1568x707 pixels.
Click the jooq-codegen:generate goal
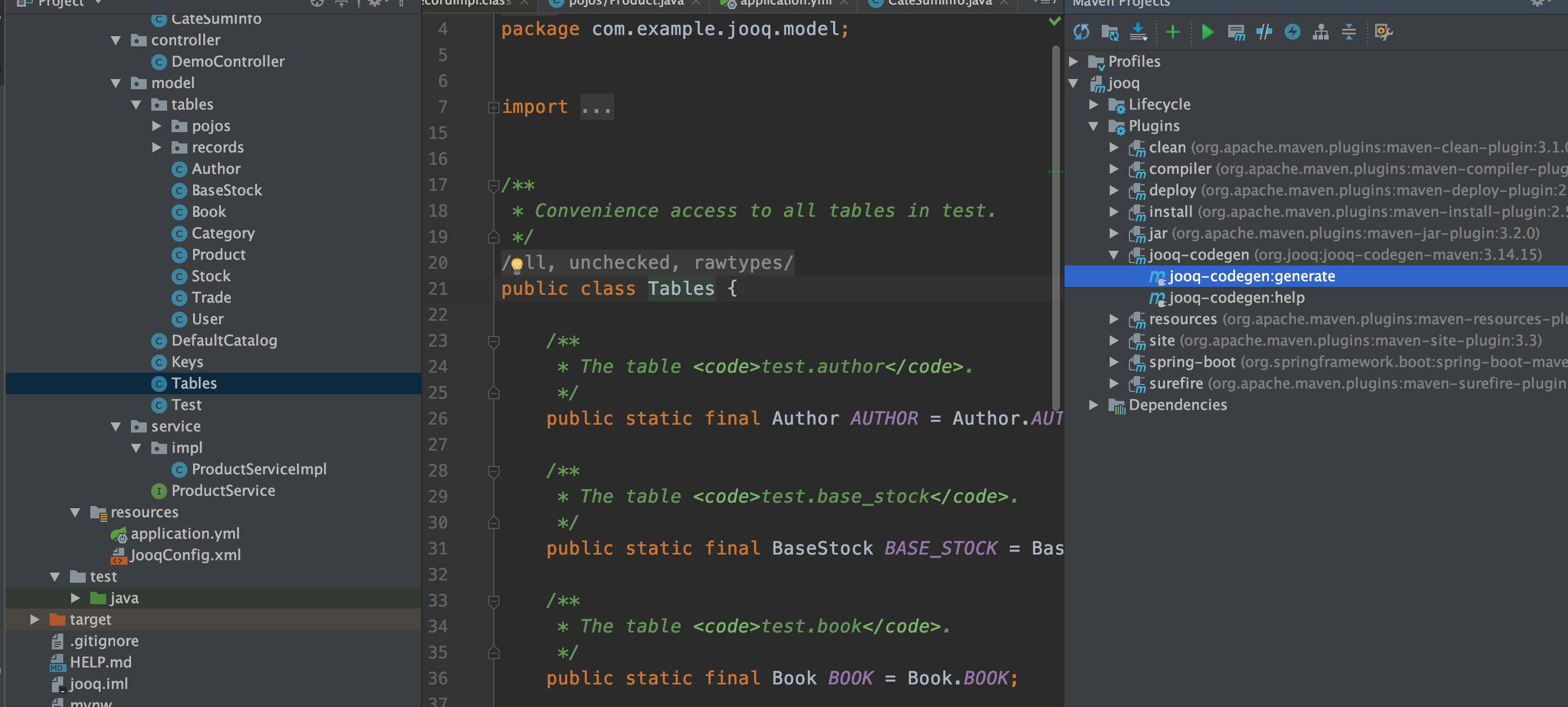coord(1251,276)
